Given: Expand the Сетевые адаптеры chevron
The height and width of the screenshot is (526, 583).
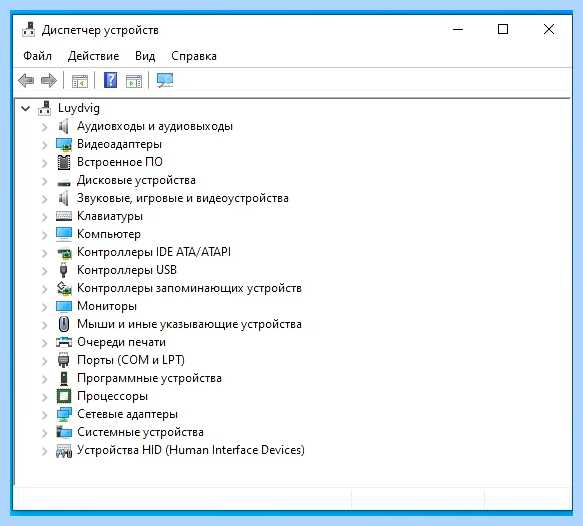Looking at the screenshot, I should [x=44, y=414].
